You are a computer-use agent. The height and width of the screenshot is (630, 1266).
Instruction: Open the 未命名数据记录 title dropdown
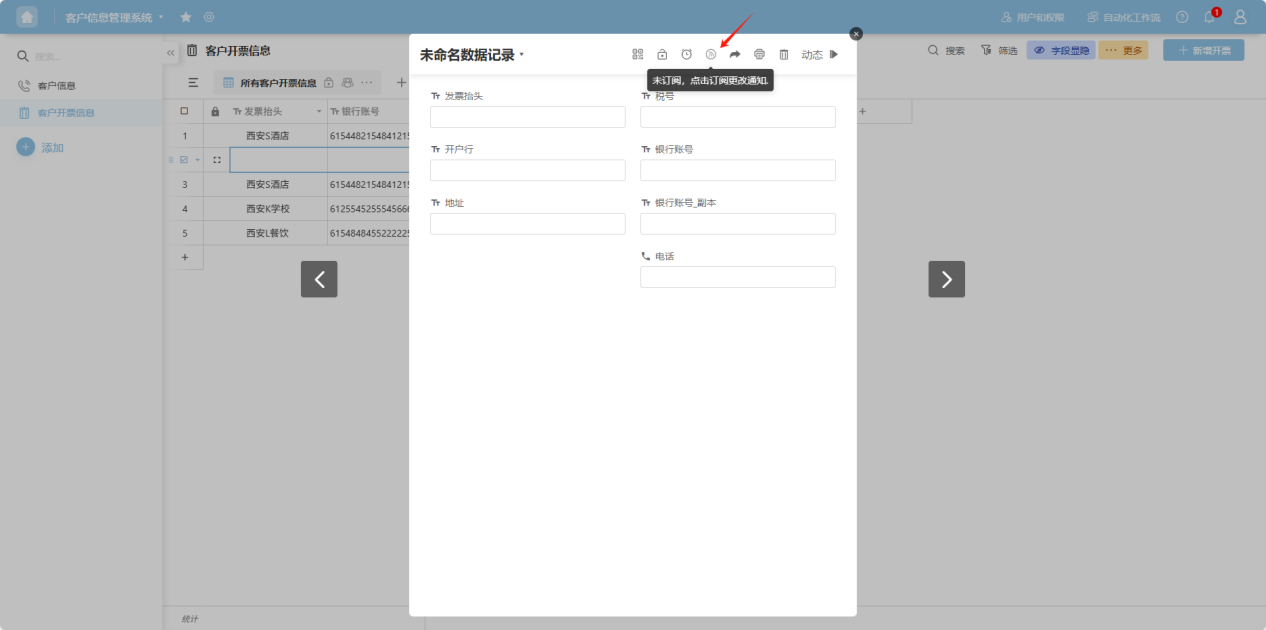(x=521, y=55)
